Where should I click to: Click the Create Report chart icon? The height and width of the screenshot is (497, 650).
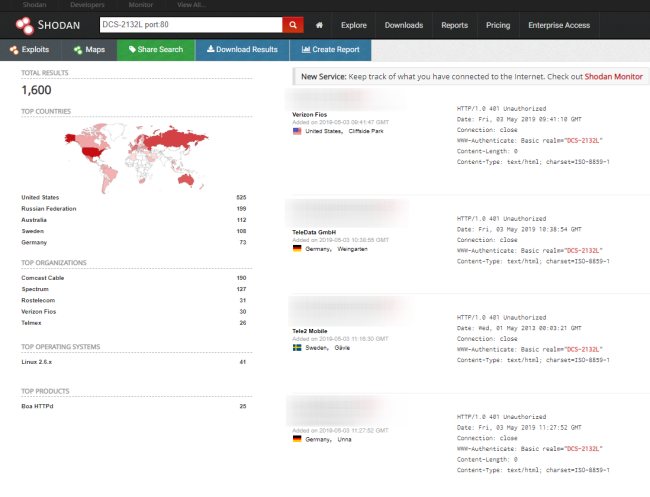pos(306,49)
